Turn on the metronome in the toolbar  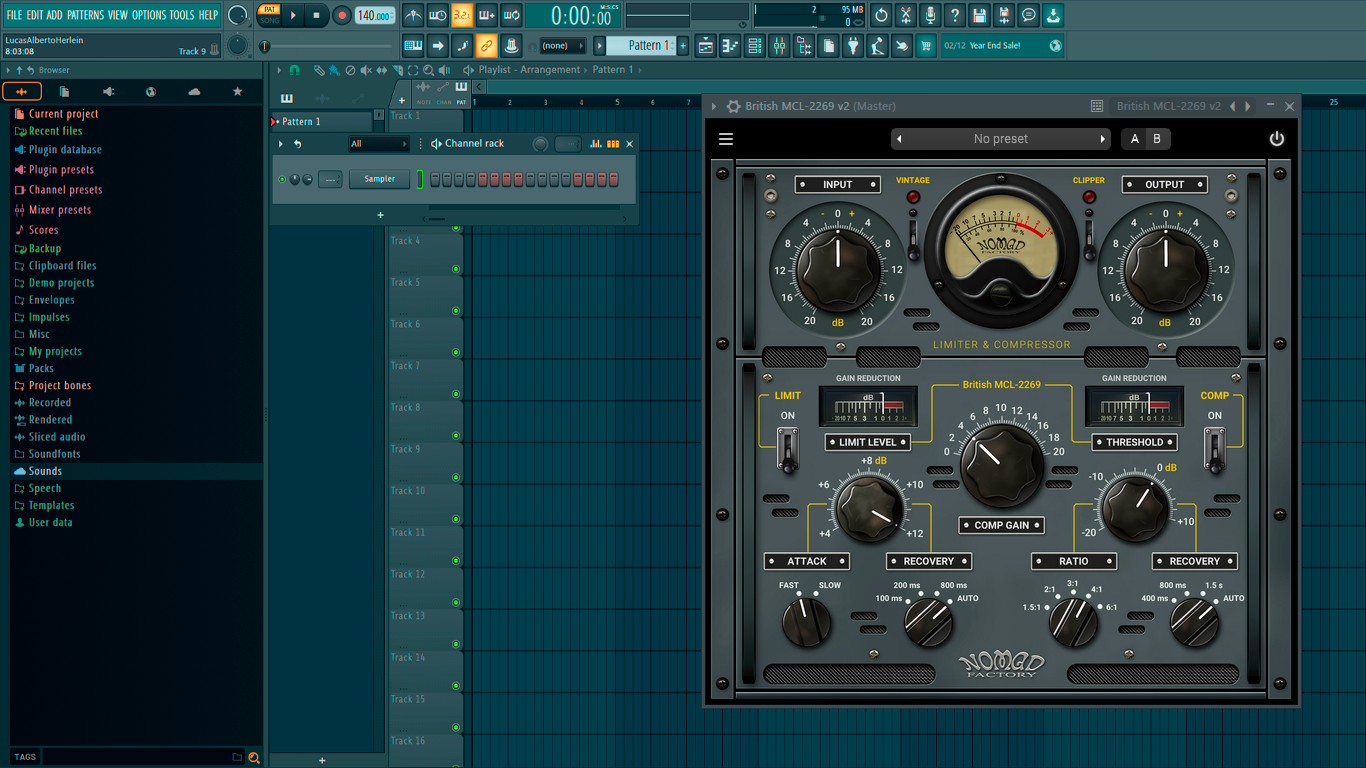[x=413, y=15]
